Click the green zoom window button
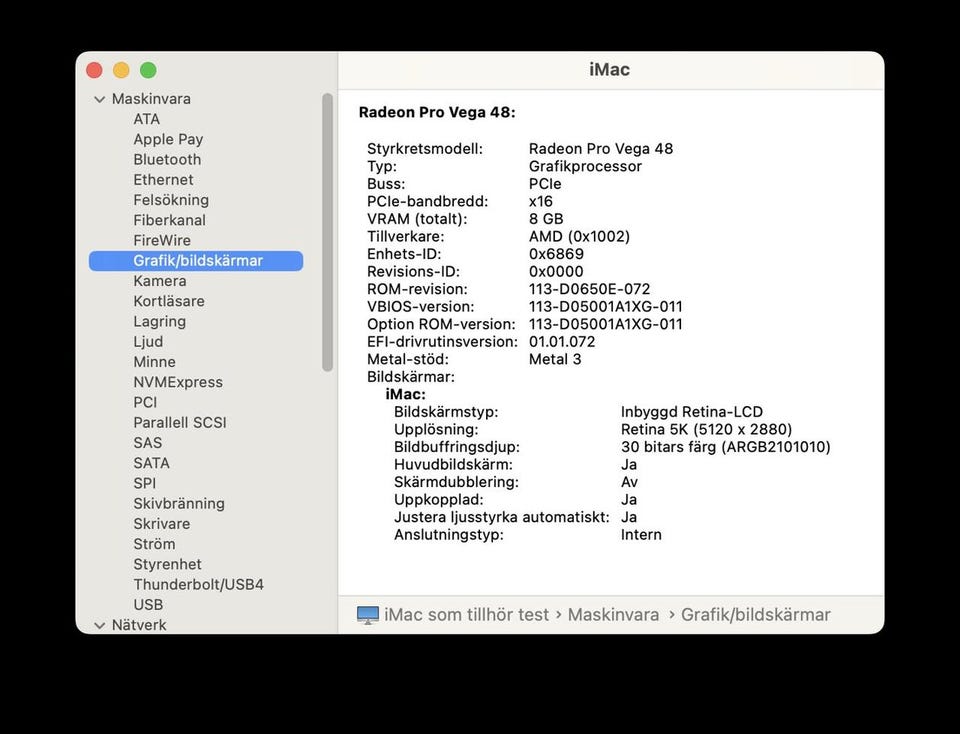 pyautogui.click(x=148, y=70)
